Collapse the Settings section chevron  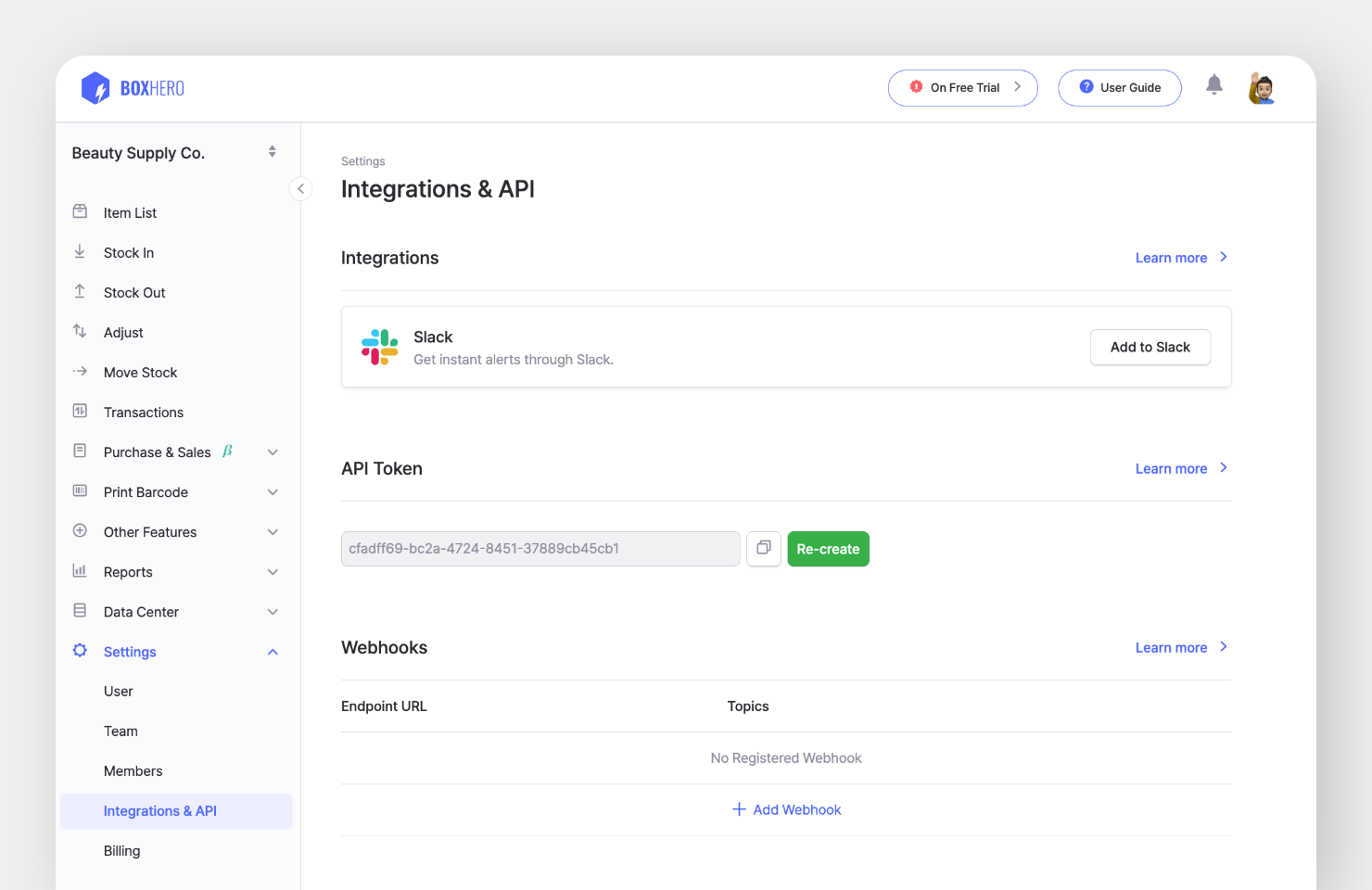point(273,652)
